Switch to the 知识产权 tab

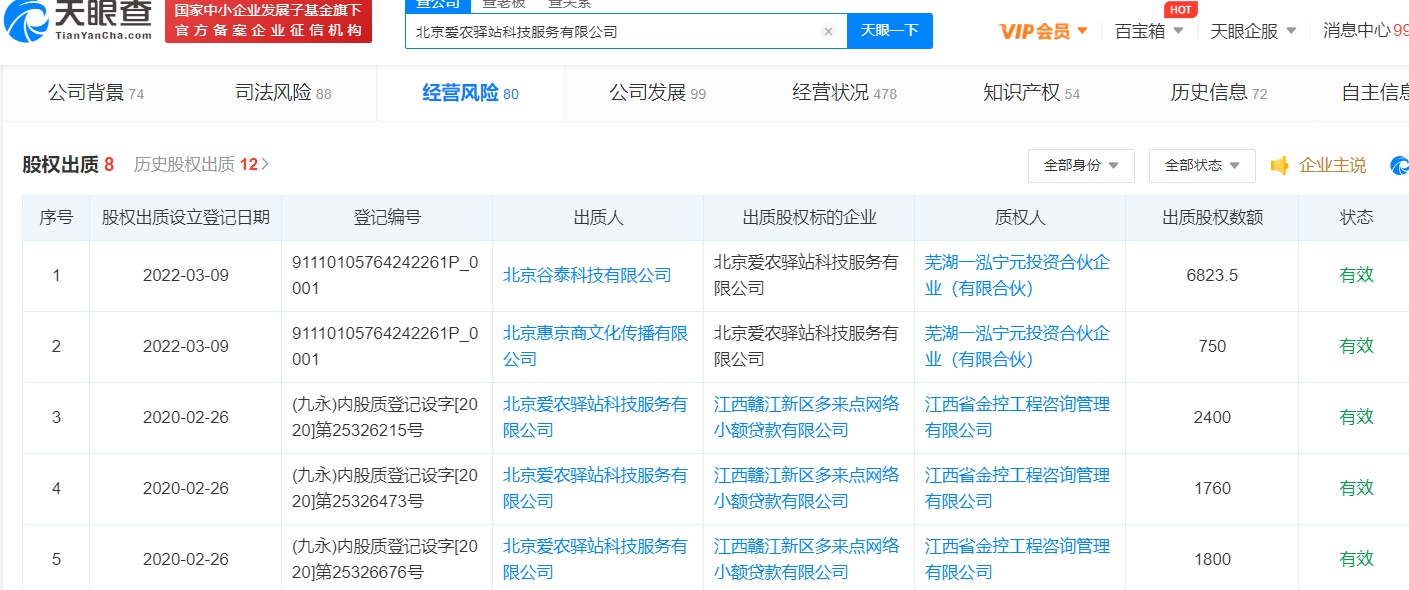coord(1031,93)
